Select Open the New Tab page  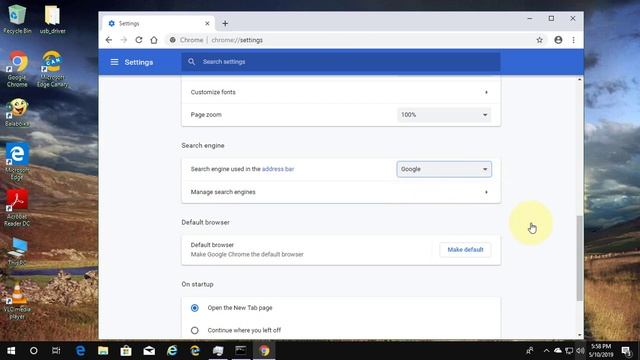(195, 308)
